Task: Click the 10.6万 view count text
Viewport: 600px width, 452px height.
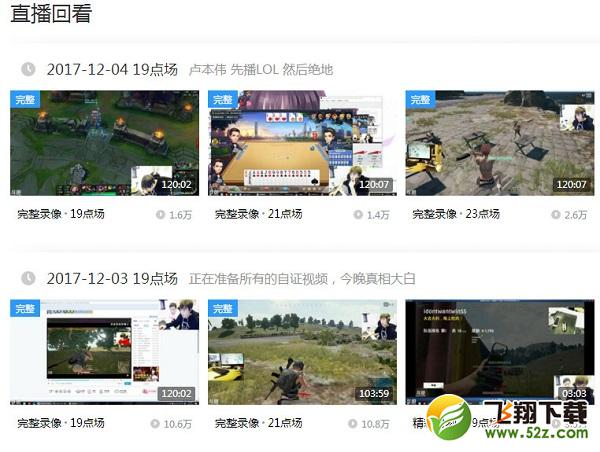Action: [x=178, y=424]
